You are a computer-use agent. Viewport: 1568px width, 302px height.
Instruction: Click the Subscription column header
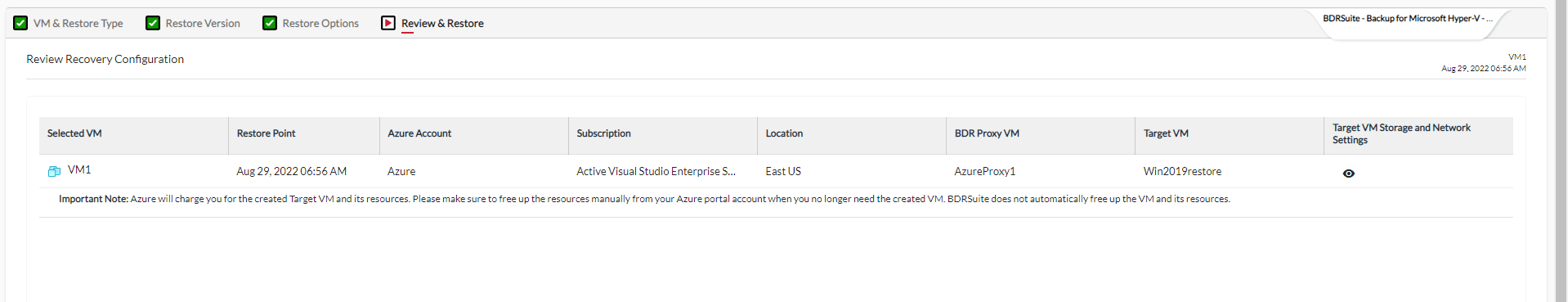[663, 136]
